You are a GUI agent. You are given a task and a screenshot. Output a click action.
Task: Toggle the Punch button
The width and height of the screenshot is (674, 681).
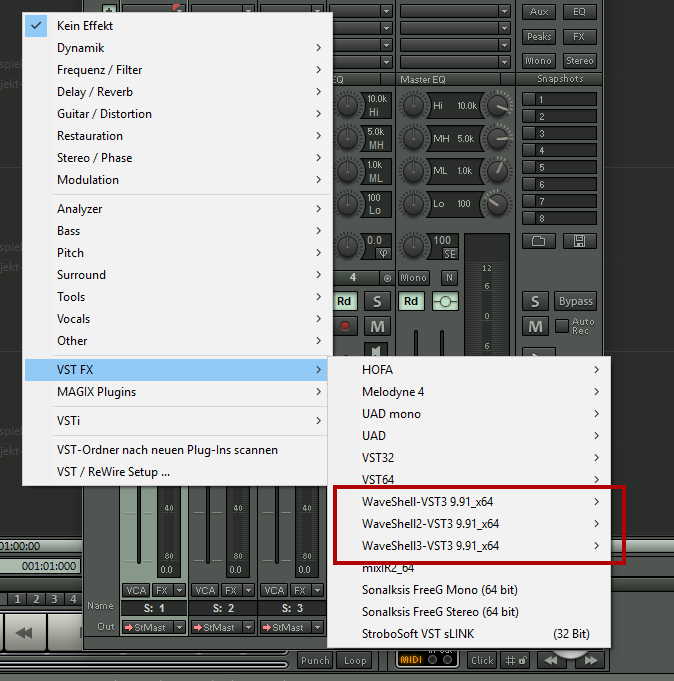click(x=315, y=661)
